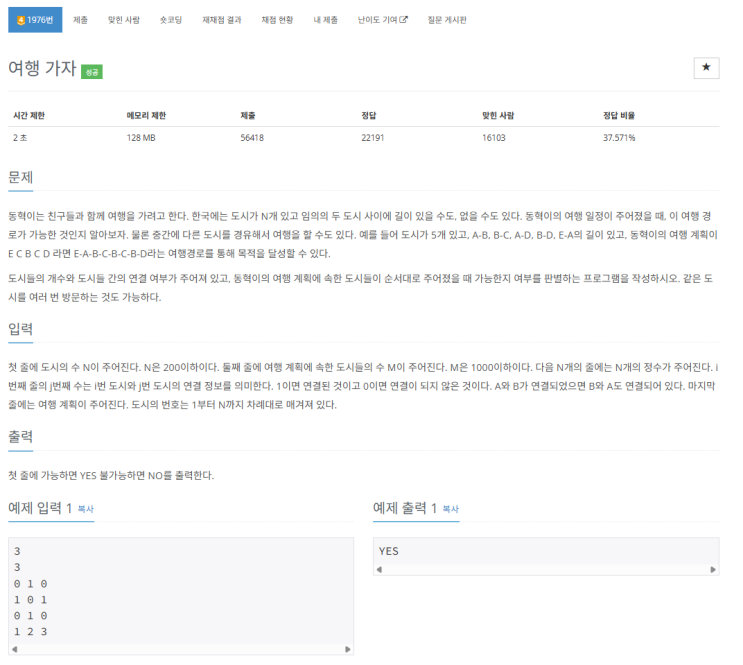
Task: Open the 1976번 problem tab
Action: coord(35,20)
